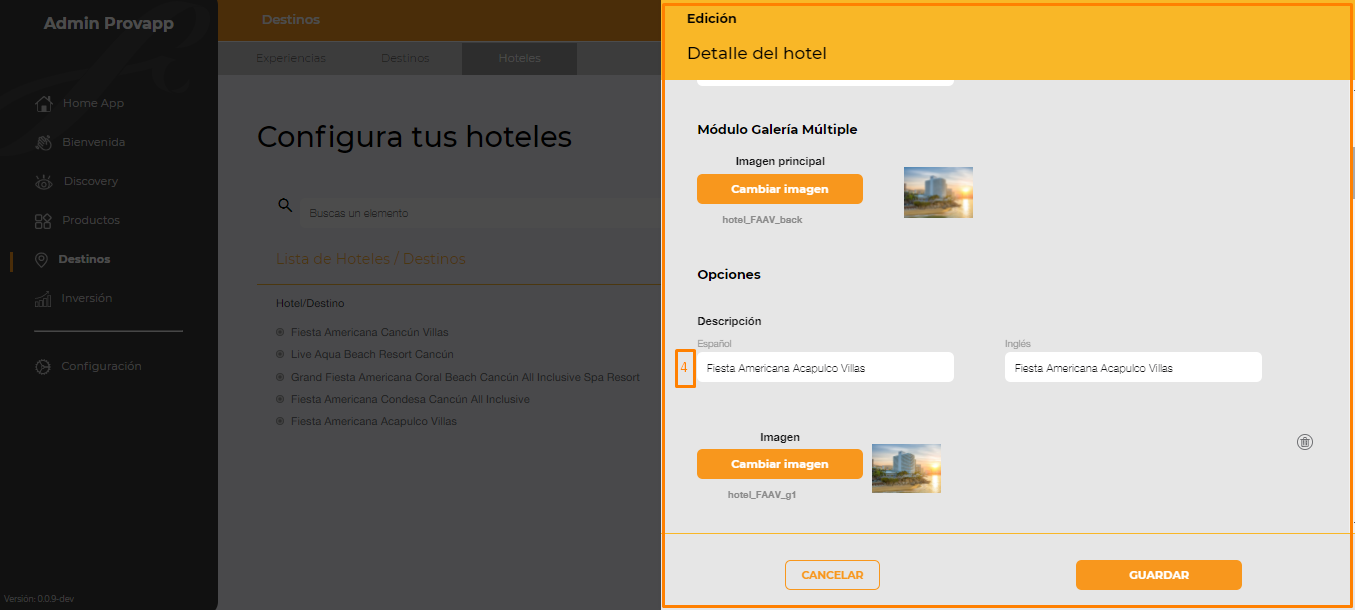Click the Destinos location pin icon
This screenshot has height=610, width=1355.
41,259
